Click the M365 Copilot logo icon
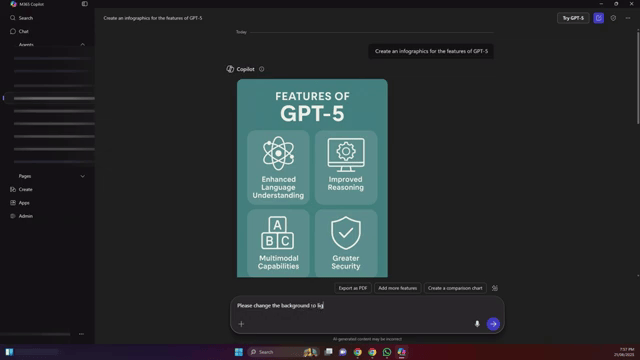The height and width of the screenshot is (360, 640). [x=13, y=4]
